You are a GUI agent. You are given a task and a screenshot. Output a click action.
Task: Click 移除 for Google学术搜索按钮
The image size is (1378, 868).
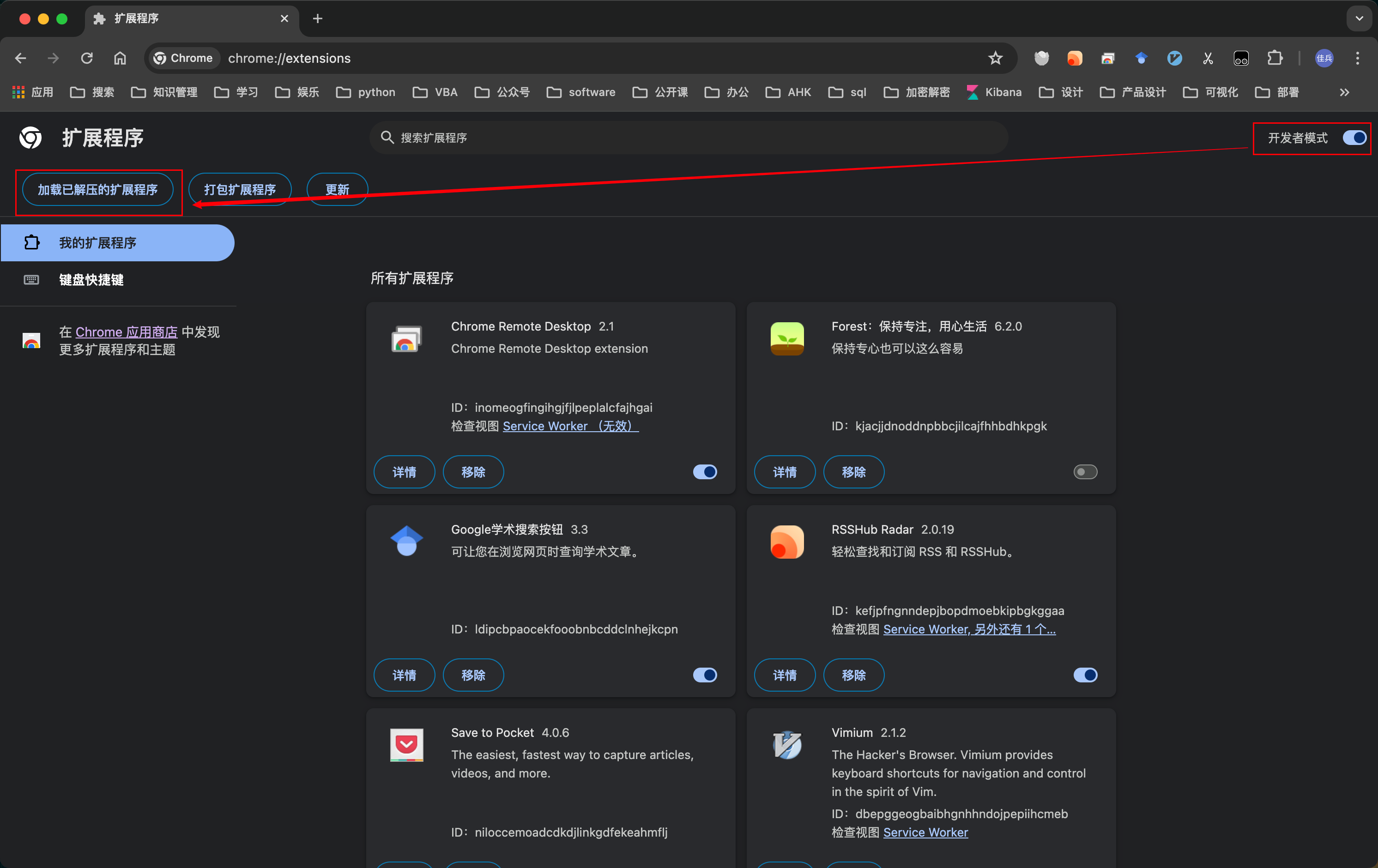[473, 675]
